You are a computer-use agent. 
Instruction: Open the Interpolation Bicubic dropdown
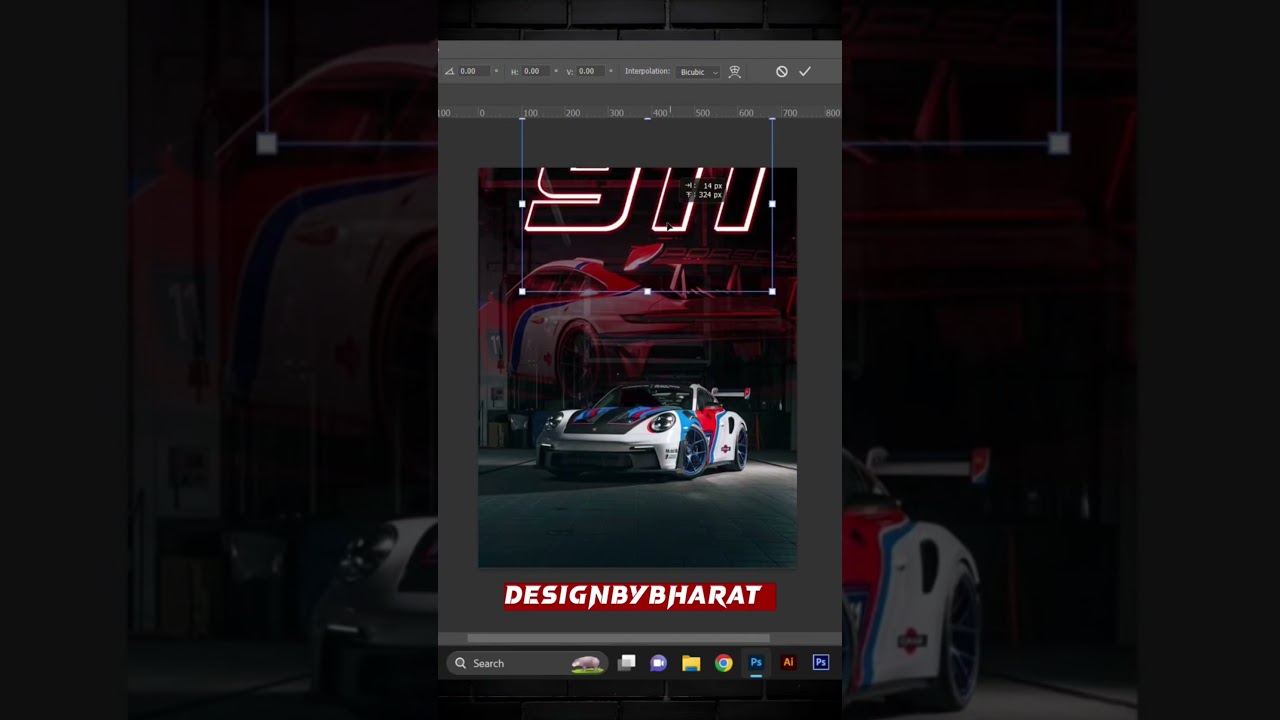click(699, 72)
